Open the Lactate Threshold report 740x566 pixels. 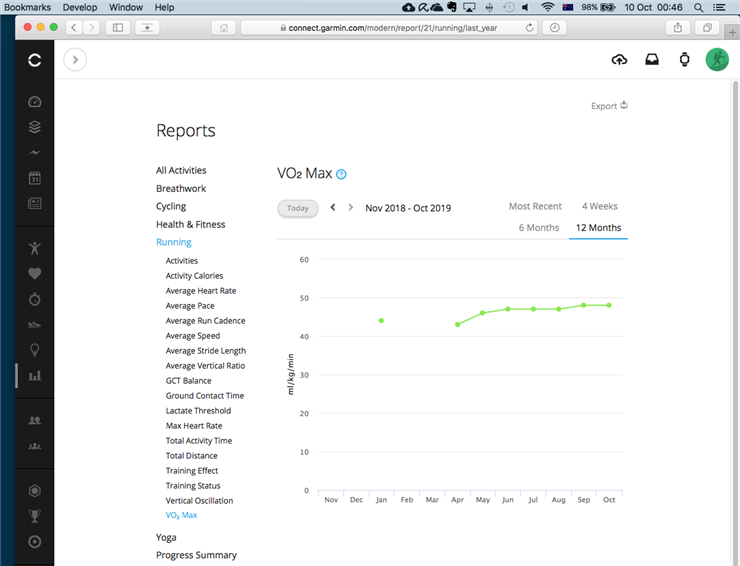[x=198, y=411]
